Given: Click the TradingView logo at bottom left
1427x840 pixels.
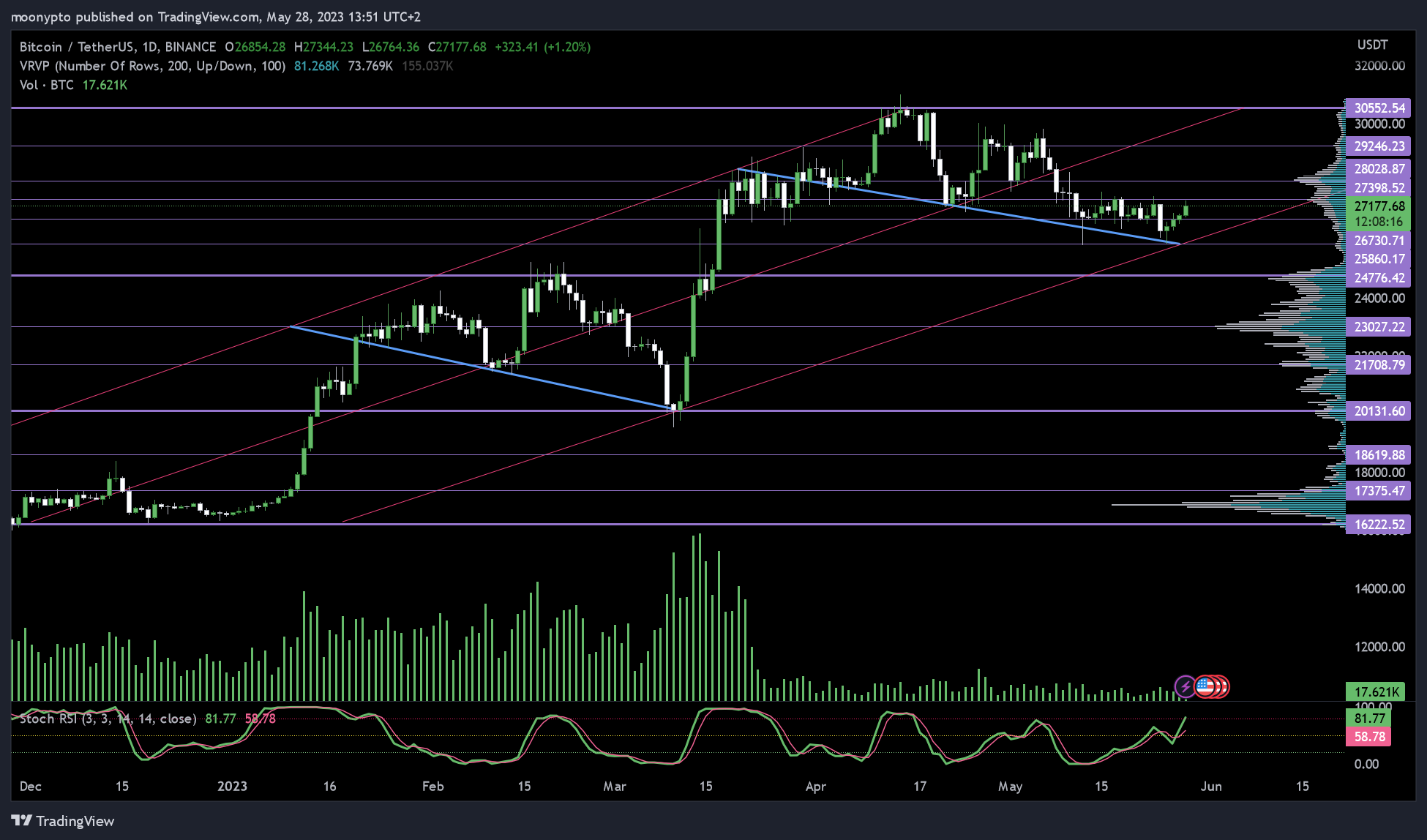Looking at the screenshot, I should 63,821.
